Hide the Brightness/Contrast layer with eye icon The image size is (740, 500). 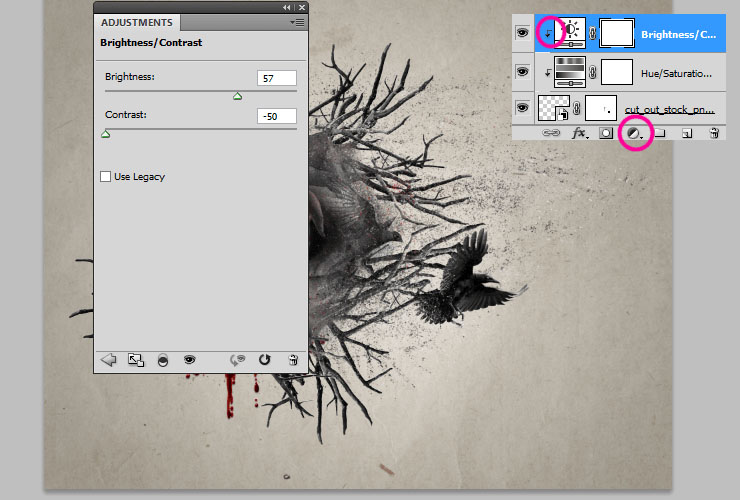point(521,33)
